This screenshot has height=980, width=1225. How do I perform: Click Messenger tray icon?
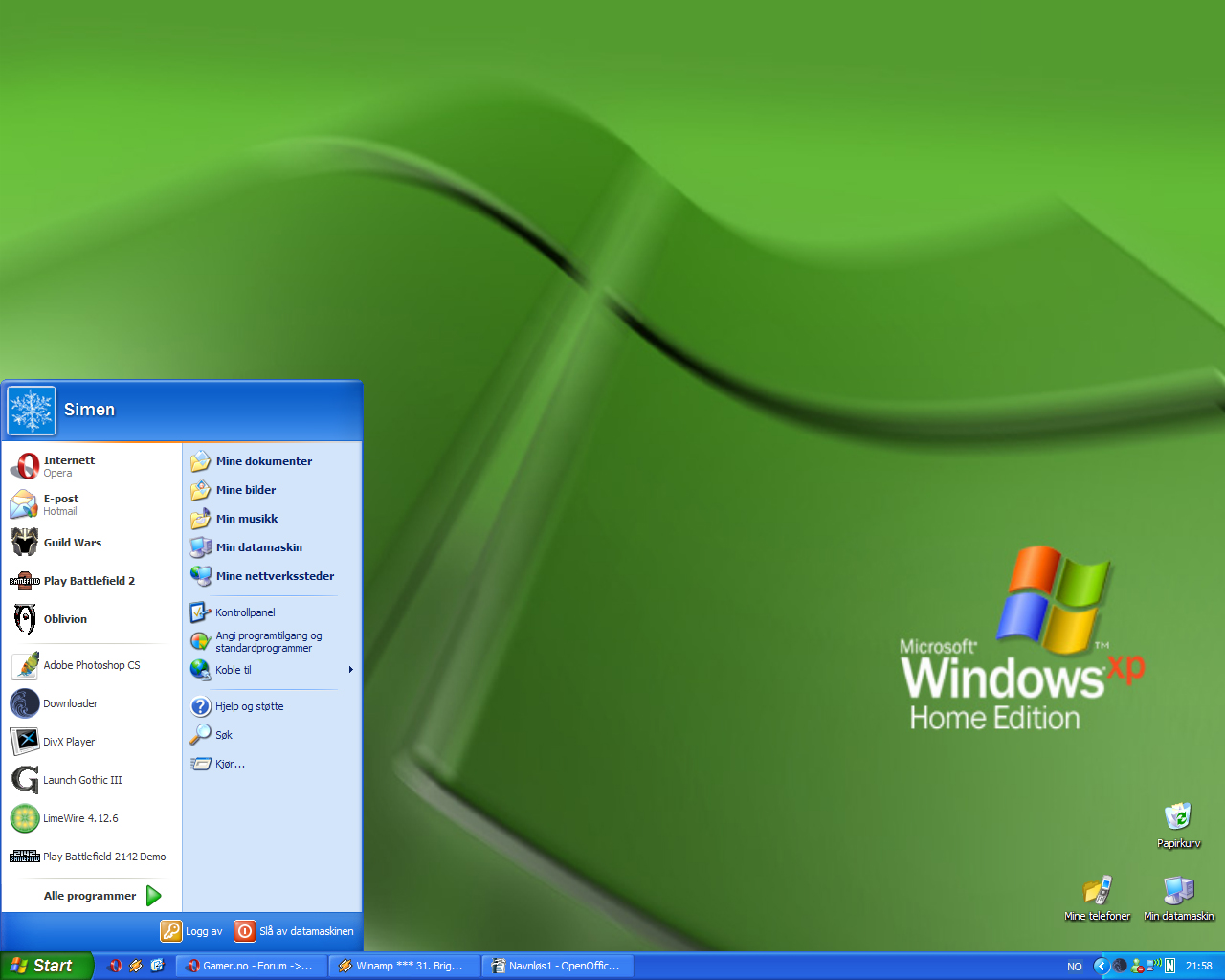pyautogui.click(x=1137, y=967)
